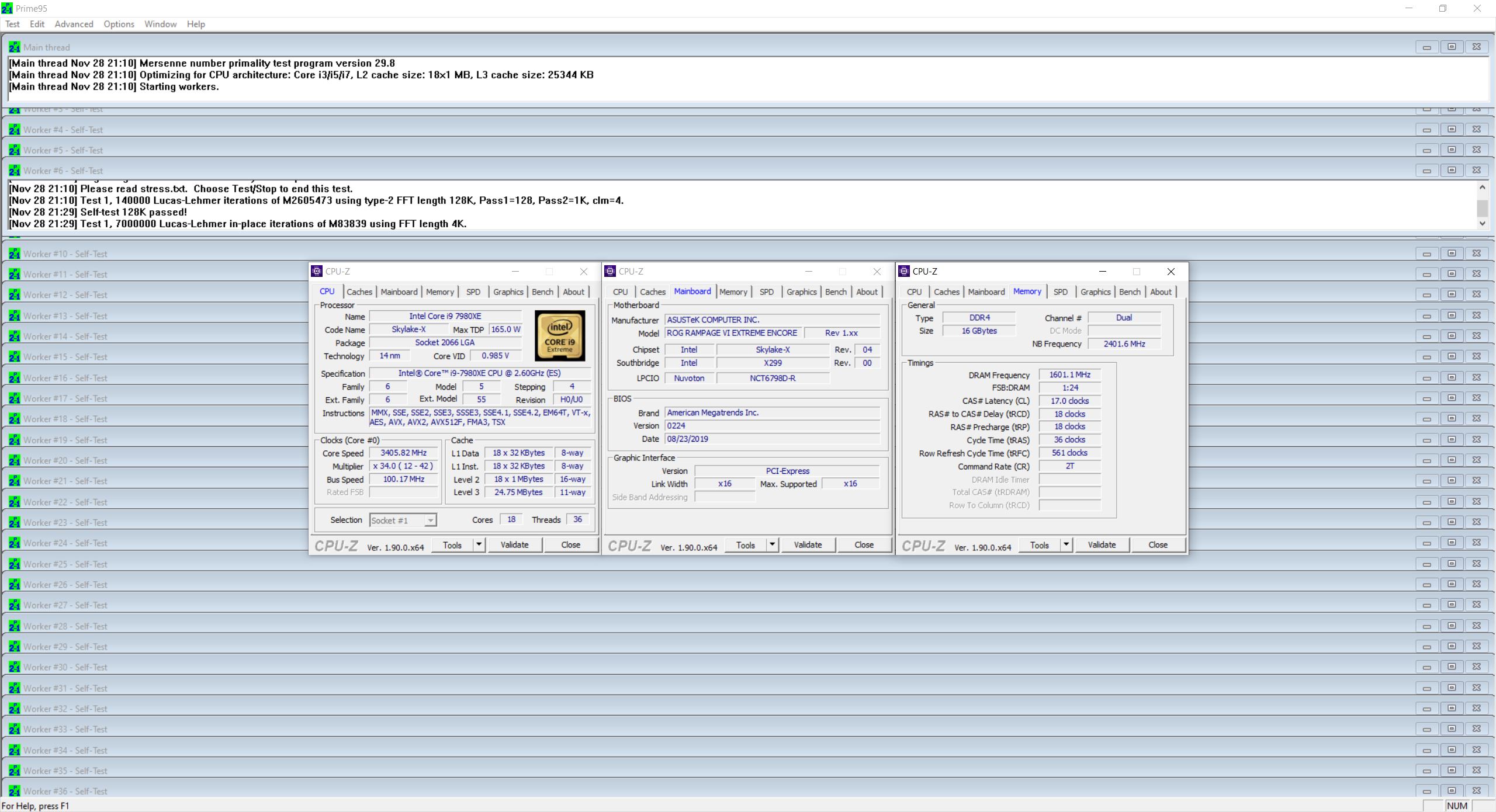Minimize the Worker #34 child window
Viewport: 1496px width, 812px height.
click(x=1426, y=750)
